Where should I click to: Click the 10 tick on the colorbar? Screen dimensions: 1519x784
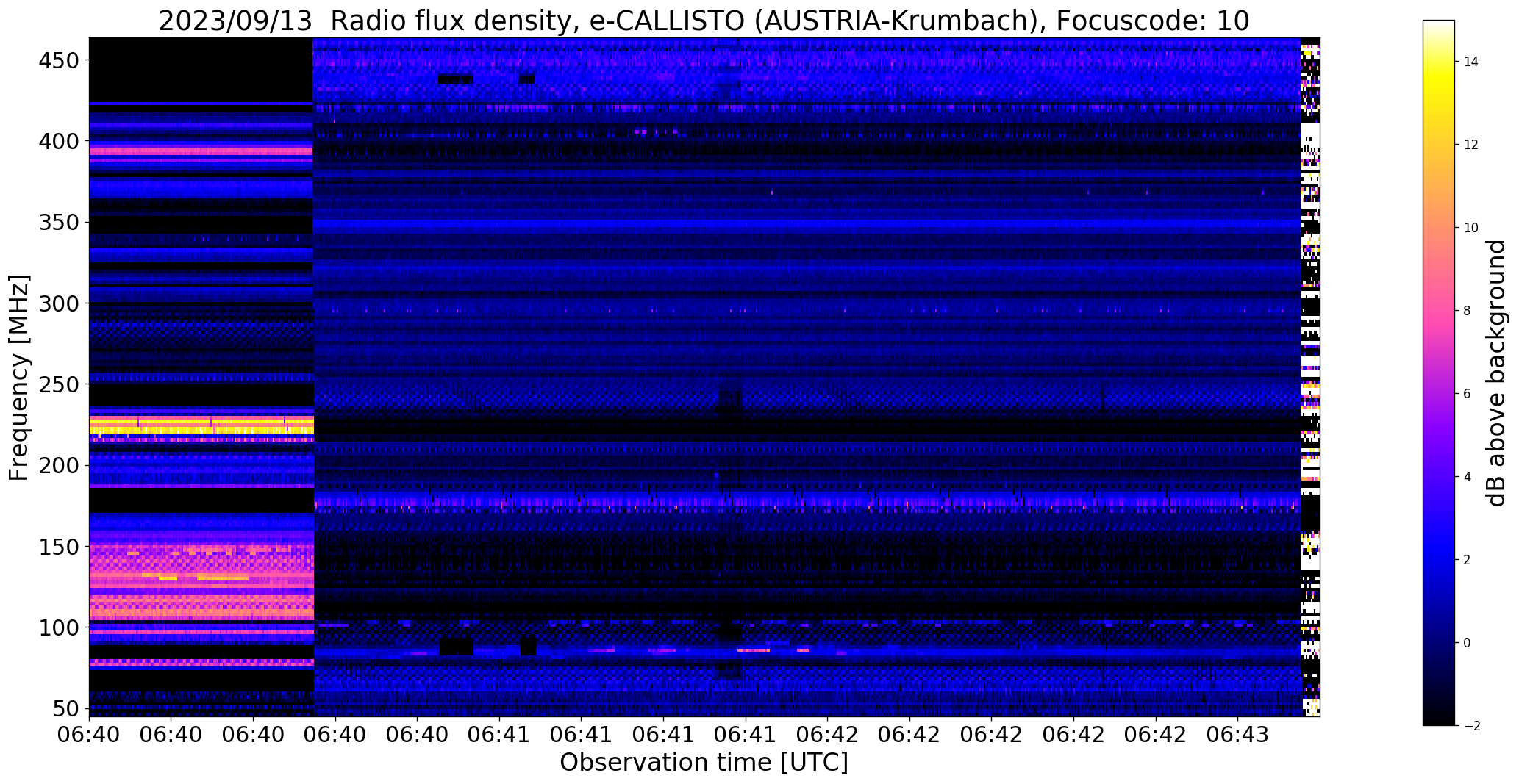tap(1471, 228)
